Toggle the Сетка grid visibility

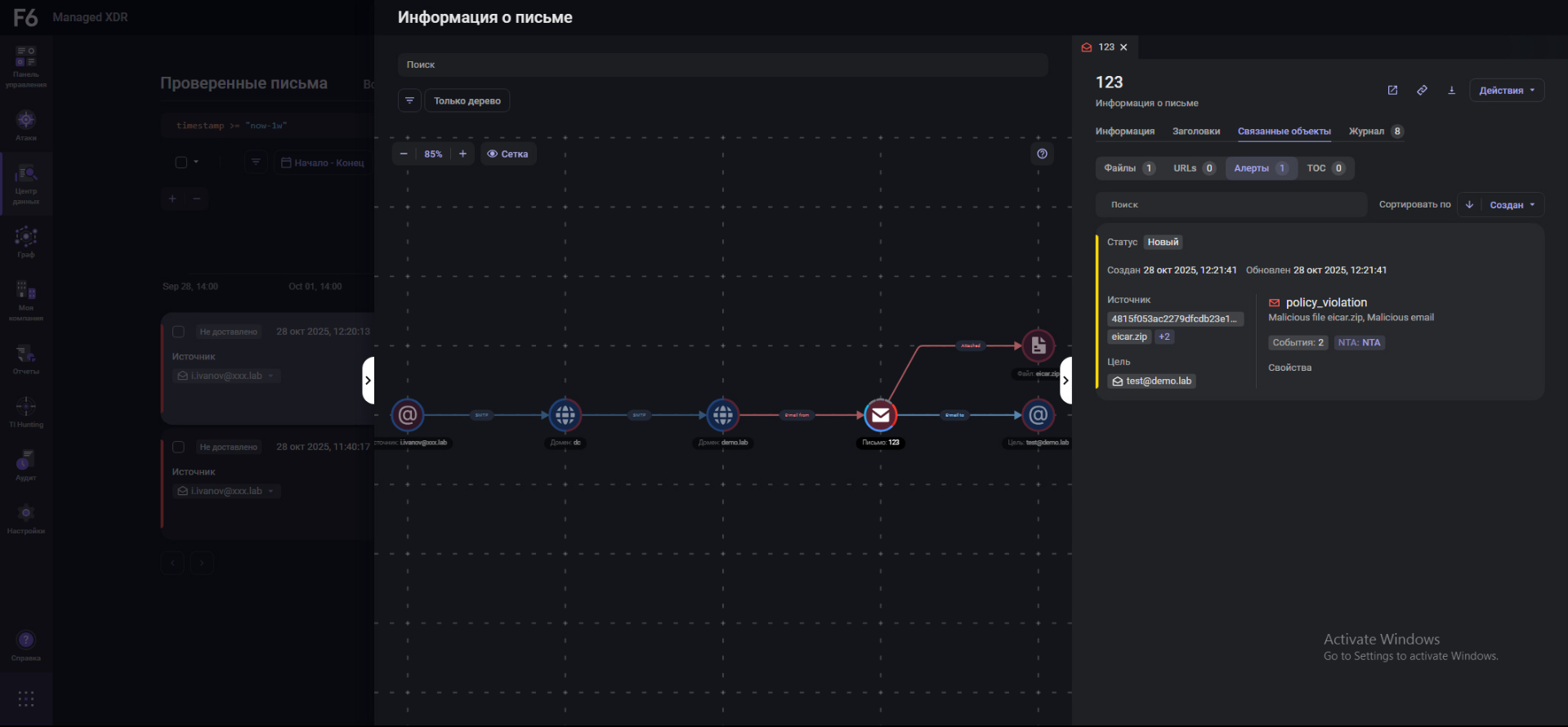508,154
